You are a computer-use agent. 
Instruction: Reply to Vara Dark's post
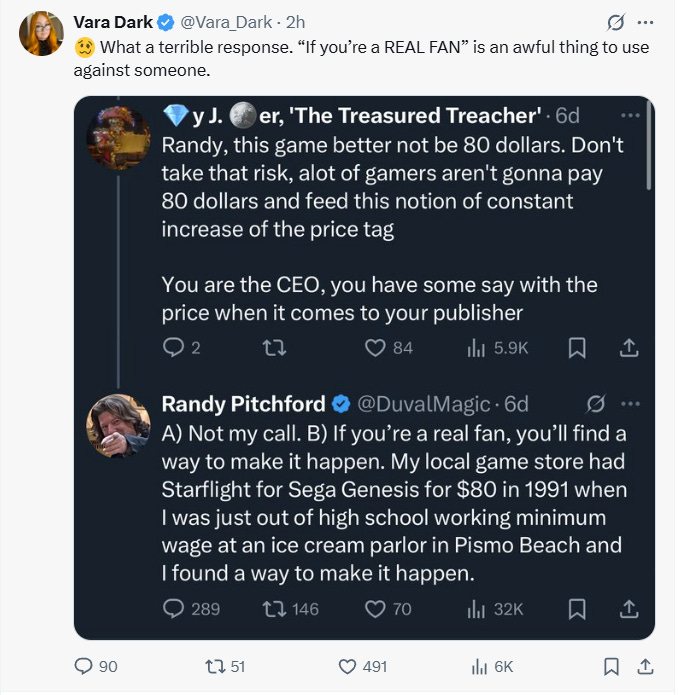click(96, 666)
